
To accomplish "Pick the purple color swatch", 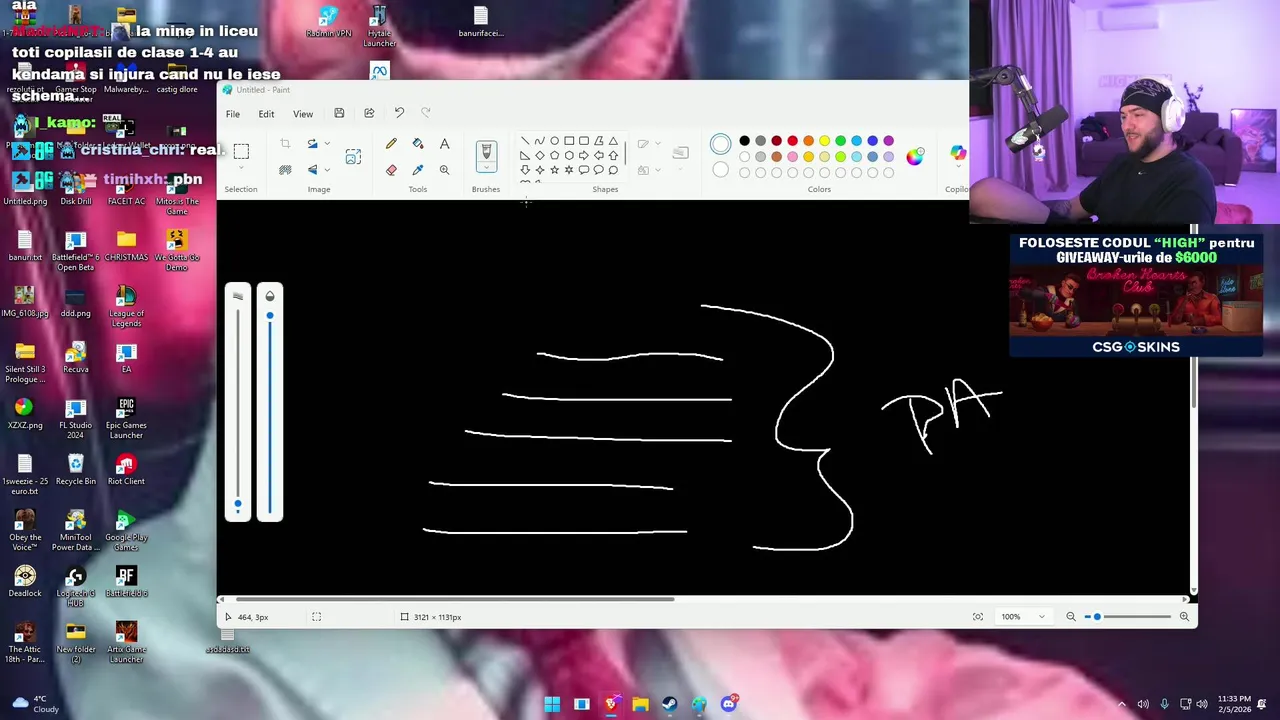I will (x=888, y=141).
